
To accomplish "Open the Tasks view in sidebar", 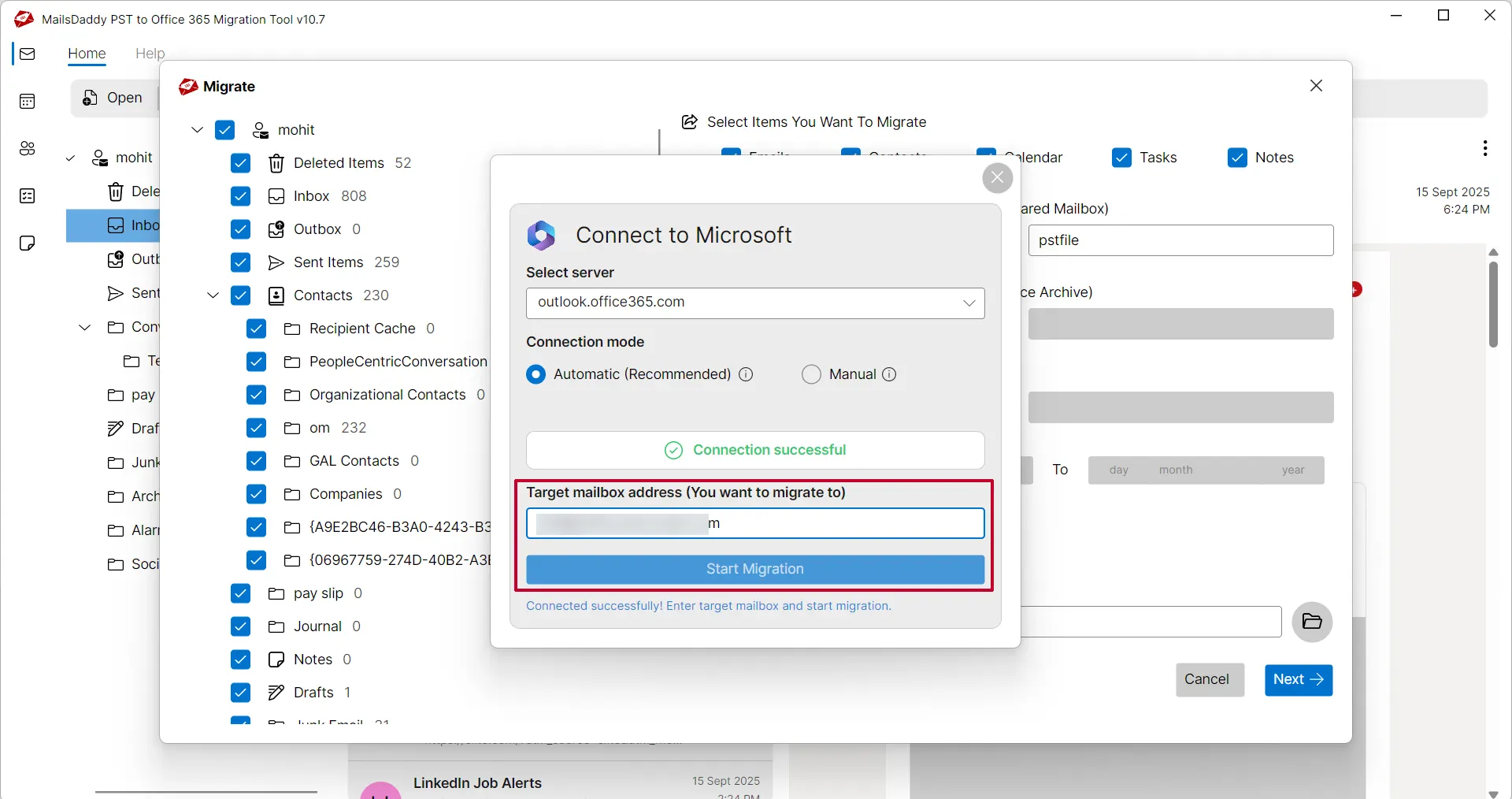I will pyautogui.click(x=28, y=195).
